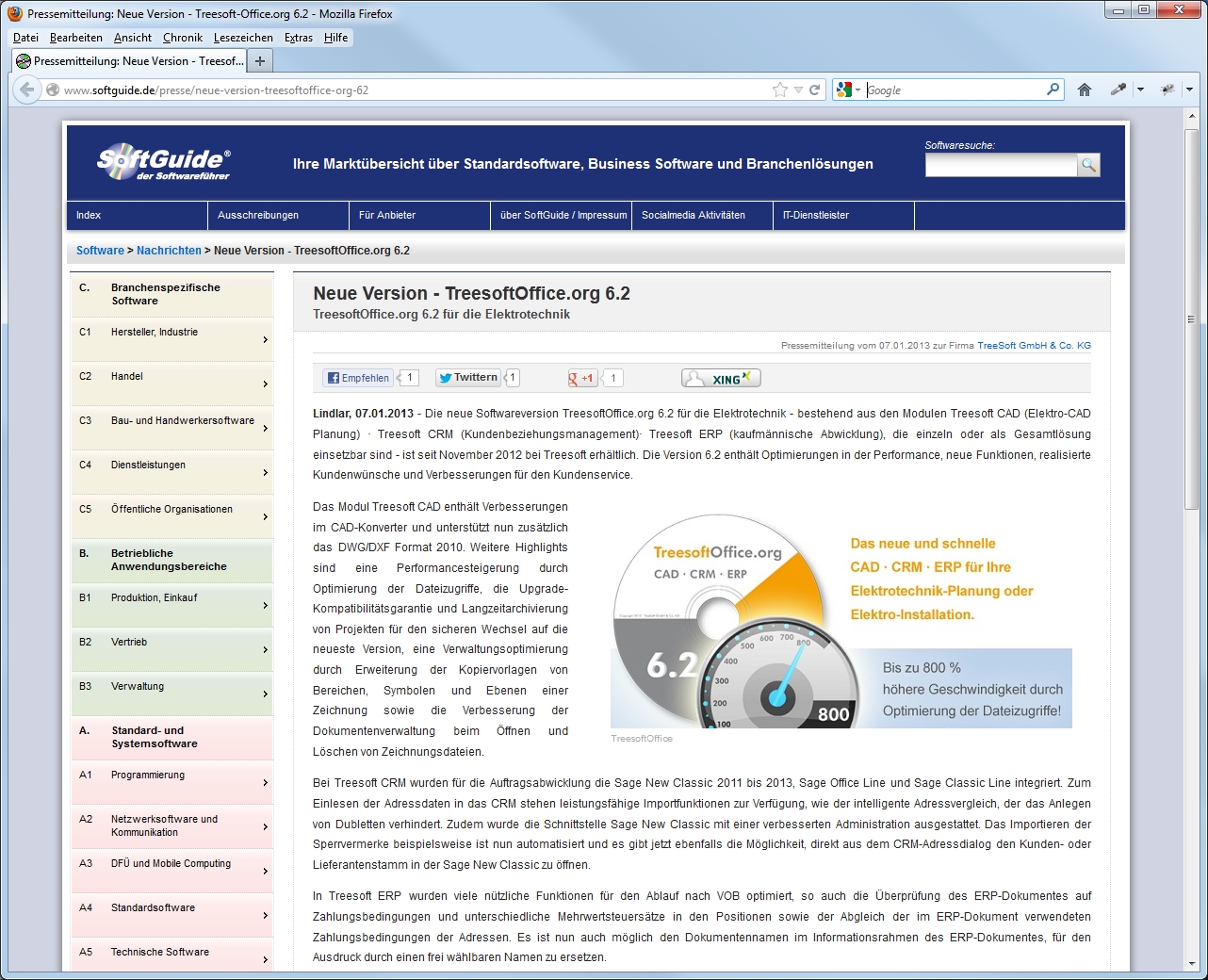Share the press release on XING
1208x980 pixels.
(721, 379)
